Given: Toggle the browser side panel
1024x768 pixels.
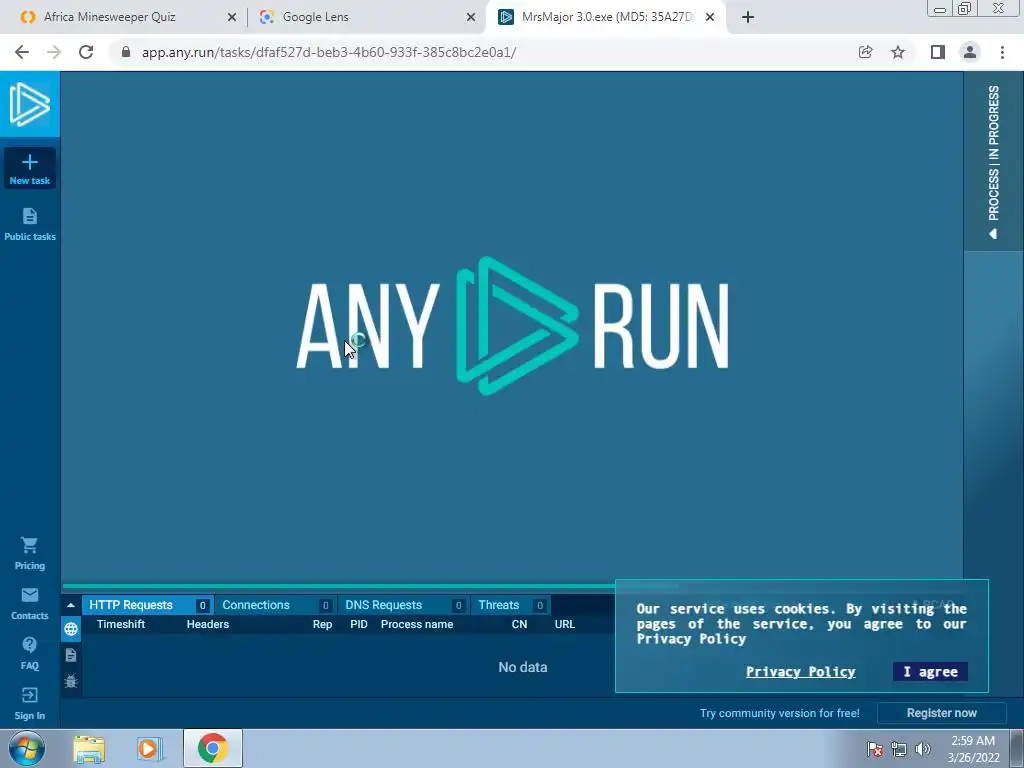Looking at the screenshot, I should tap(938, 52).
